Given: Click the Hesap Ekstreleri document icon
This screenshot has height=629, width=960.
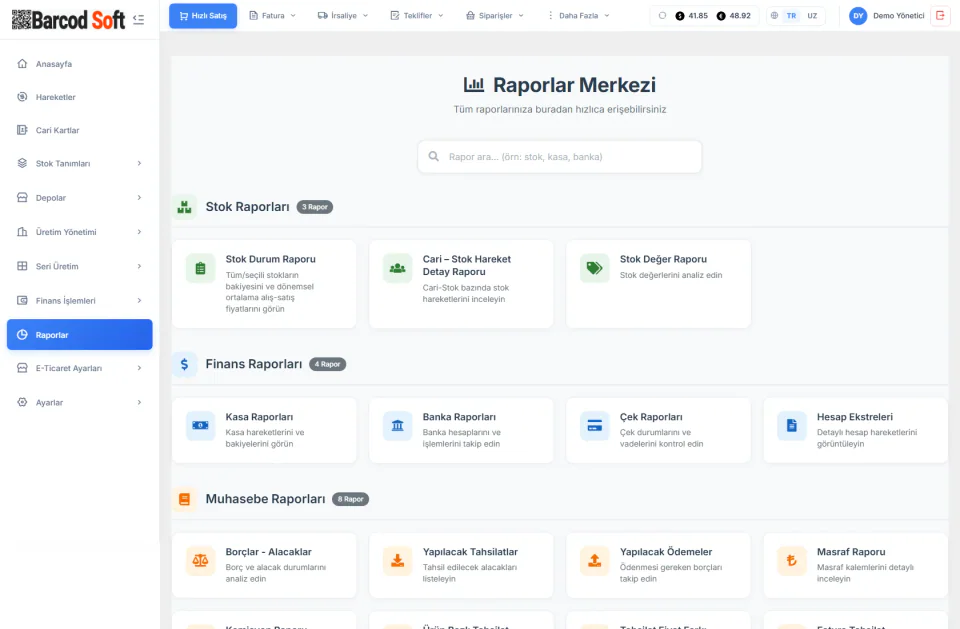Looking at the screenshot, I should click(792, 426).
